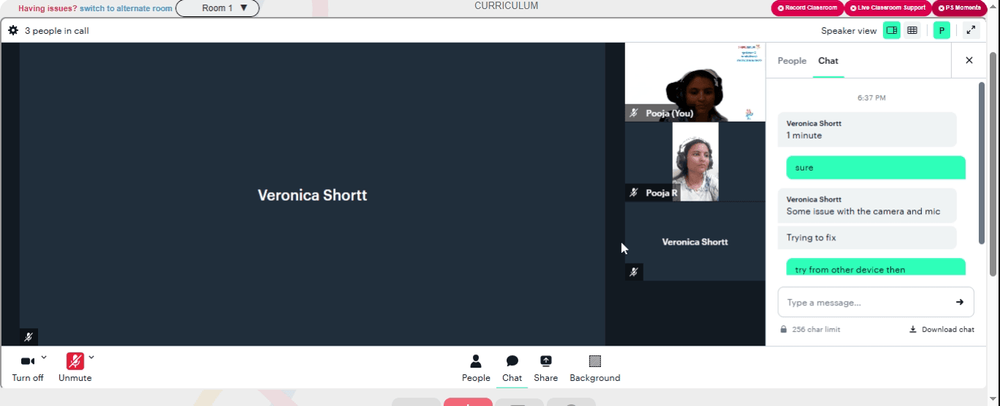Click the CURRICULUM heading at top
Viewport: 1000px width, 406px height.
pos(506,6)
